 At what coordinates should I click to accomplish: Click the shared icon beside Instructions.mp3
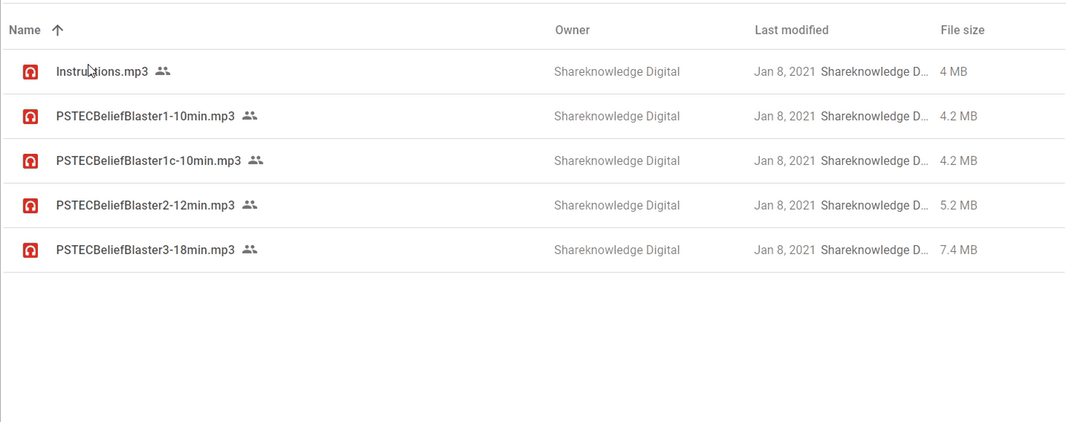click(162, 71)
